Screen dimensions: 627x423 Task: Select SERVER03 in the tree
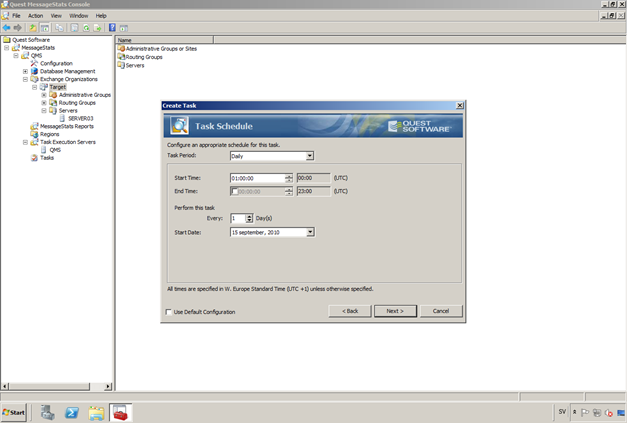click(x=80, y=118)
